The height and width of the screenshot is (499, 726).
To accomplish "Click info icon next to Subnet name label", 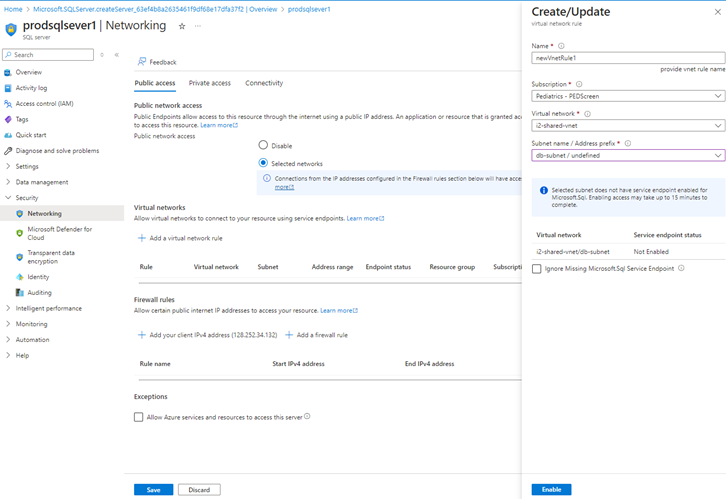I will pos(627,143).
